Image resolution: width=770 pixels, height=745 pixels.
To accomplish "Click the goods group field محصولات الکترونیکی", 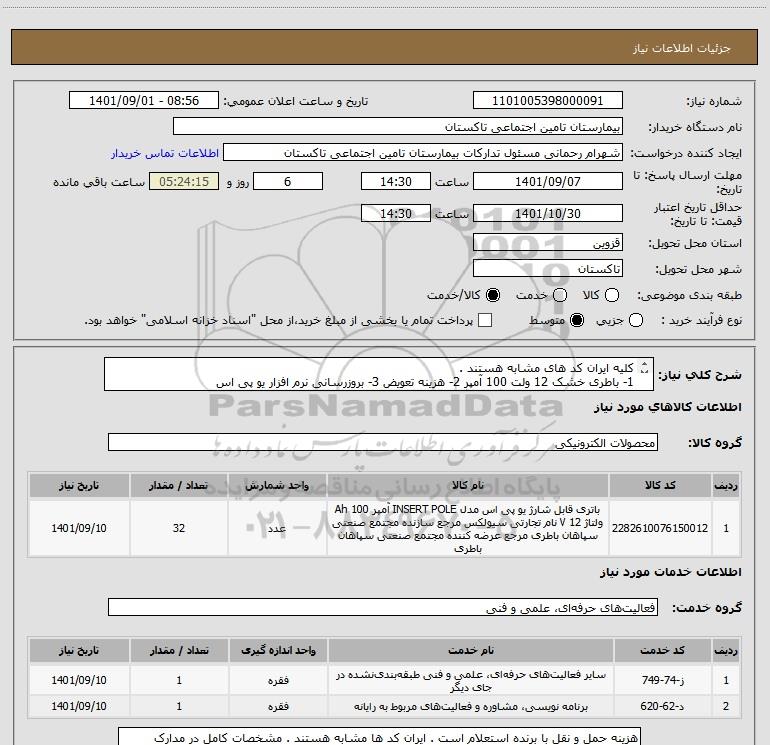I will [x=383, y=442].
